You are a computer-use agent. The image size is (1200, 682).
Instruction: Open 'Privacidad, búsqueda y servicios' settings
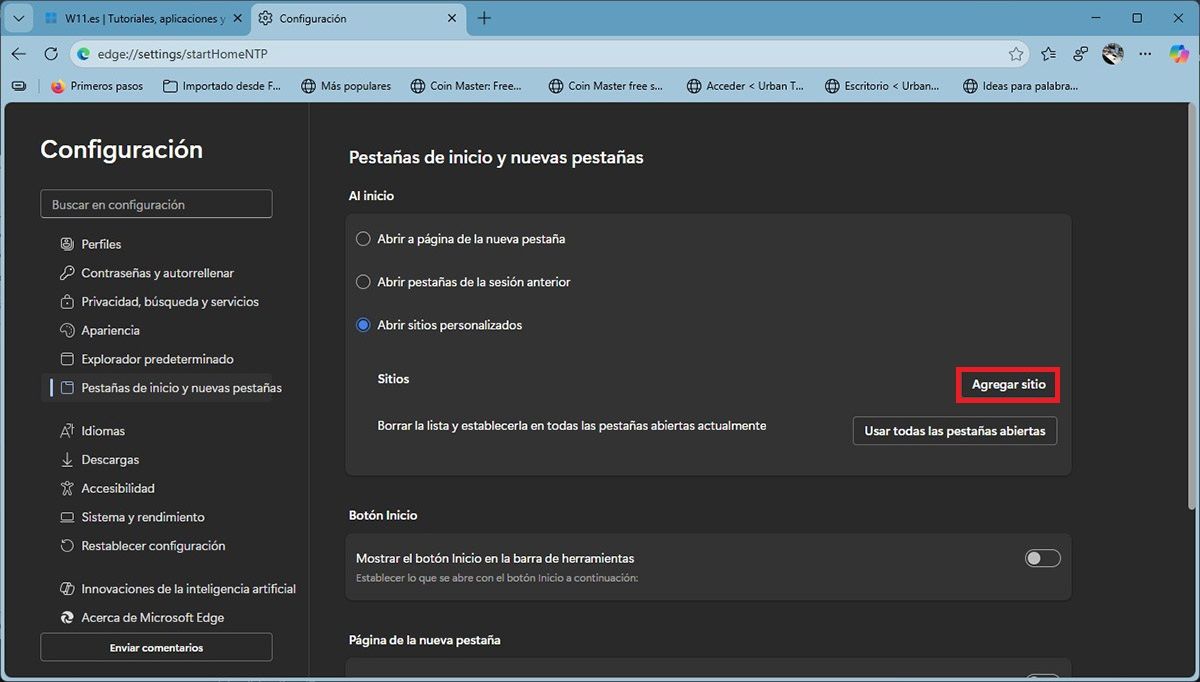click(x=169, y=301)
